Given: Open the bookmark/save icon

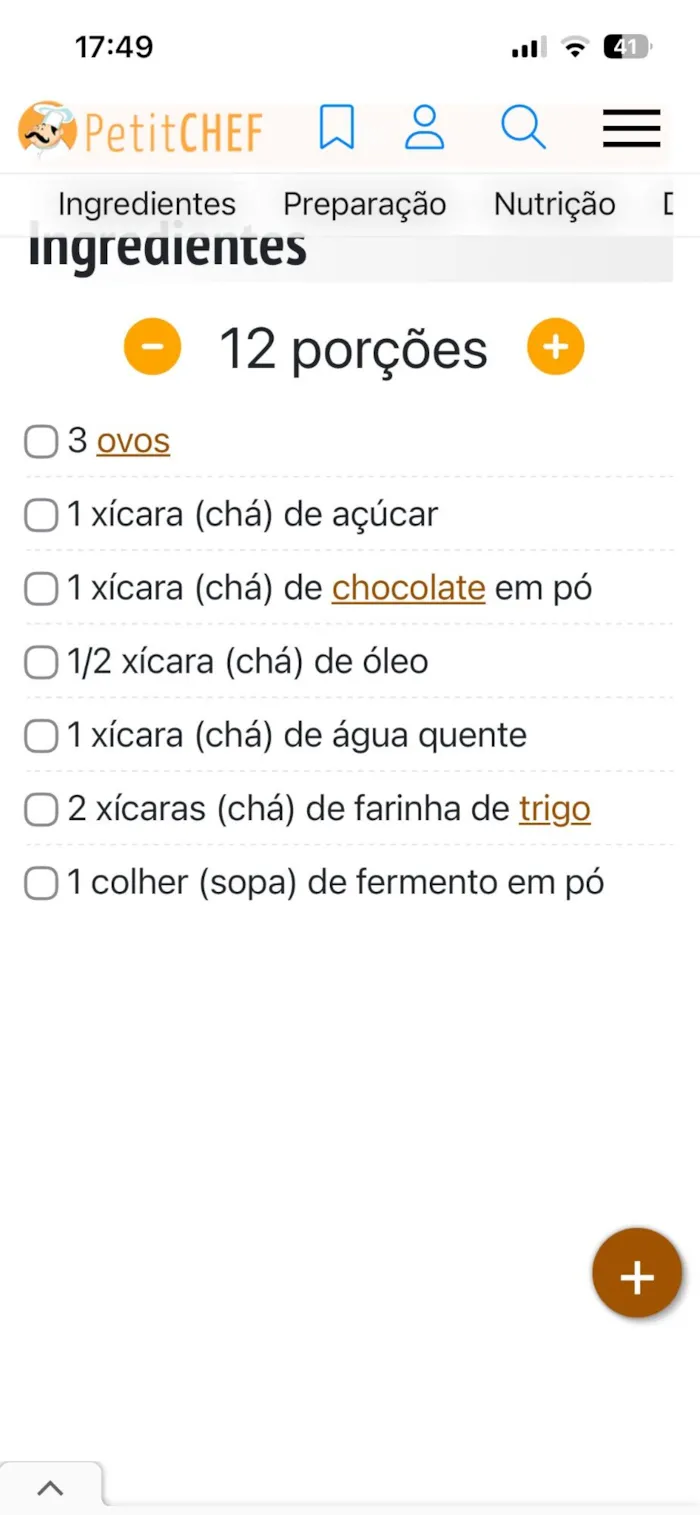Looking at the screenshot, I should (337, 128).
